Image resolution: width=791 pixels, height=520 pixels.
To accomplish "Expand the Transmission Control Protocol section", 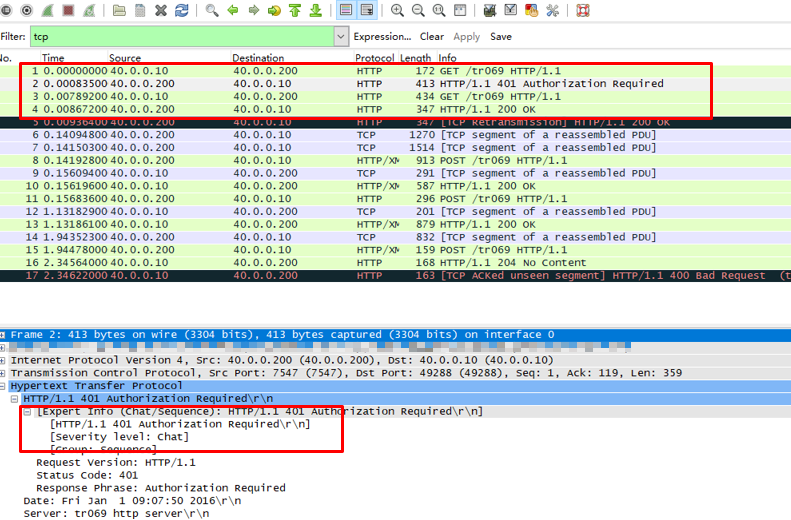I will pos(4,372).
